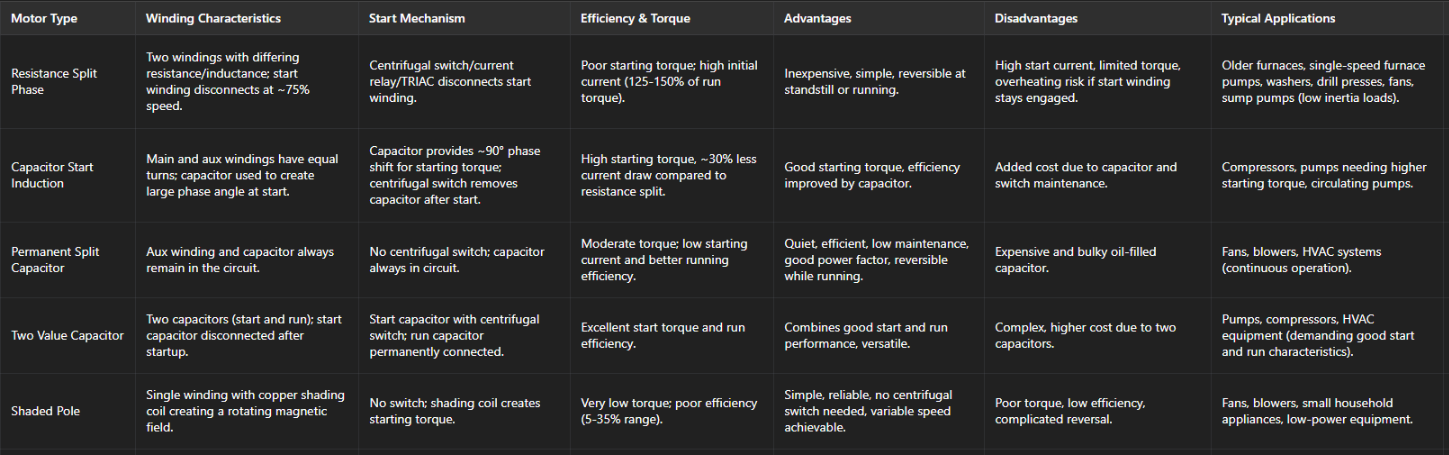This screenshot has width=1449, height=455.
Task: Click the Resistance Split Phase row label
Action: (55, 81)
